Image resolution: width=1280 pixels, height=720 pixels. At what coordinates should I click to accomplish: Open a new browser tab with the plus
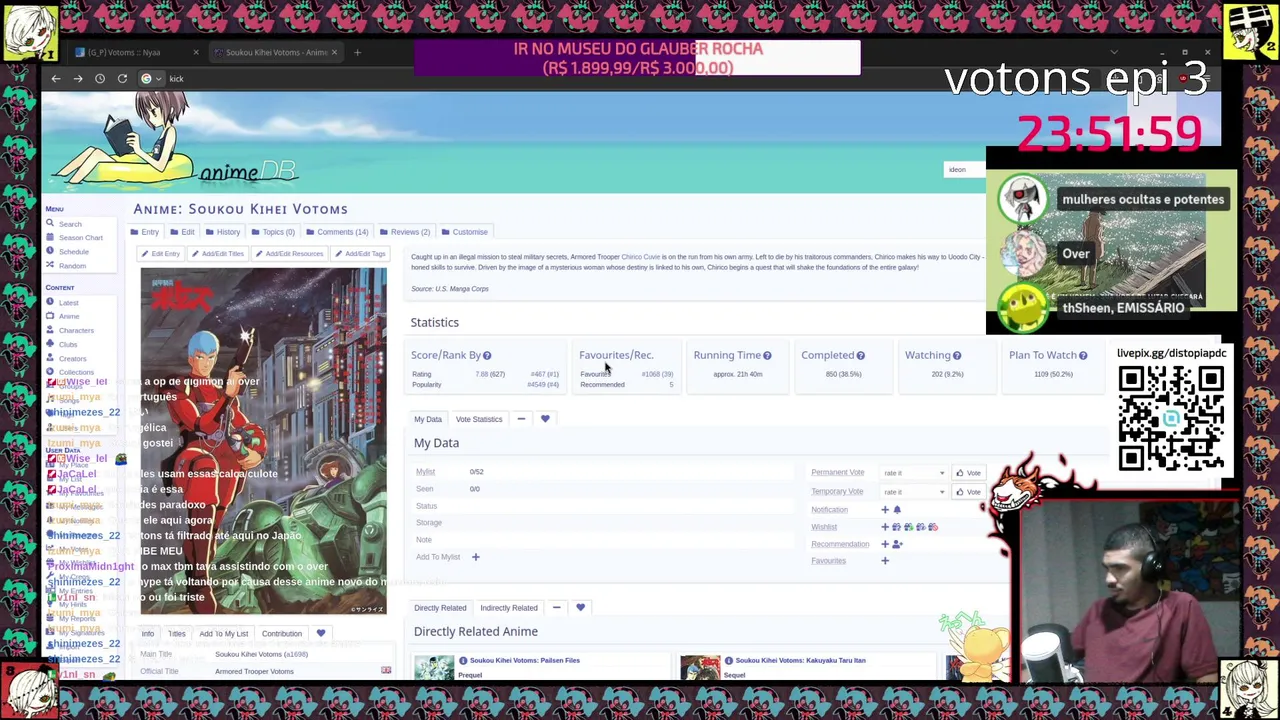358,52
